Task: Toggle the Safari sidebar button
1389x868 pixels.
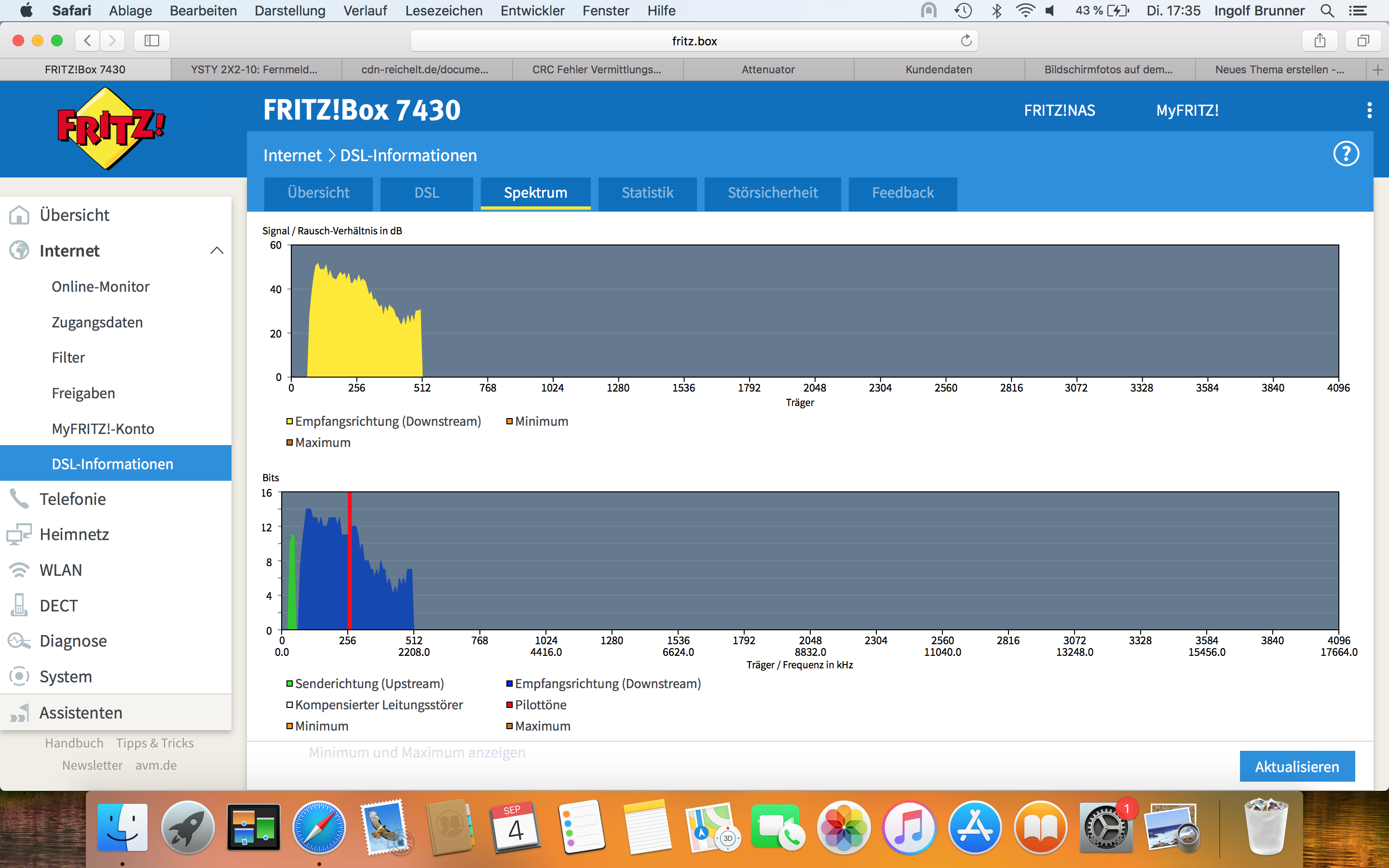Action: (x=151, y=41)
